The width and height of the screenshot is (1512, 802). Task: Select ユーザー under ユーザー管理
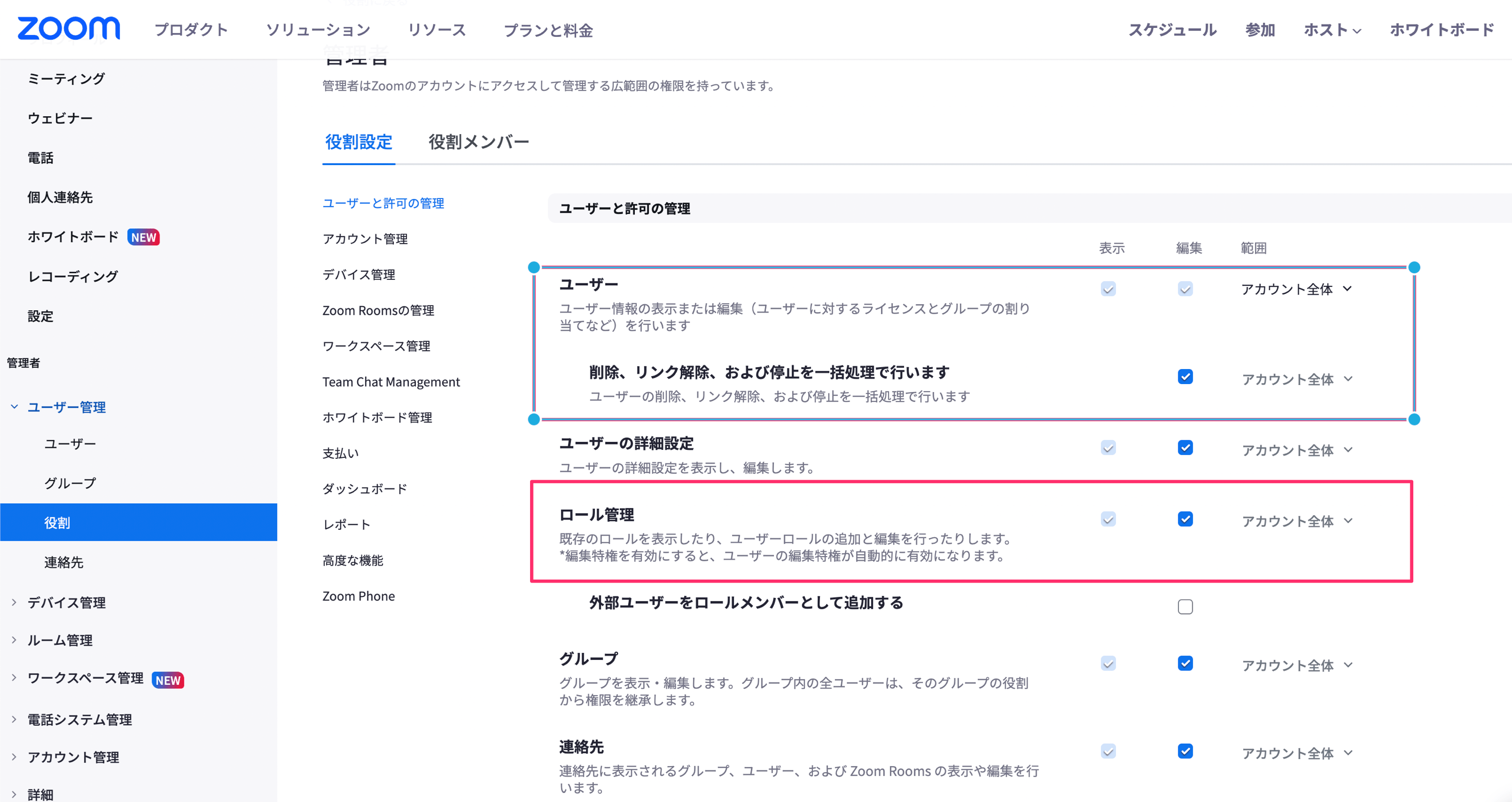[70, 444]
